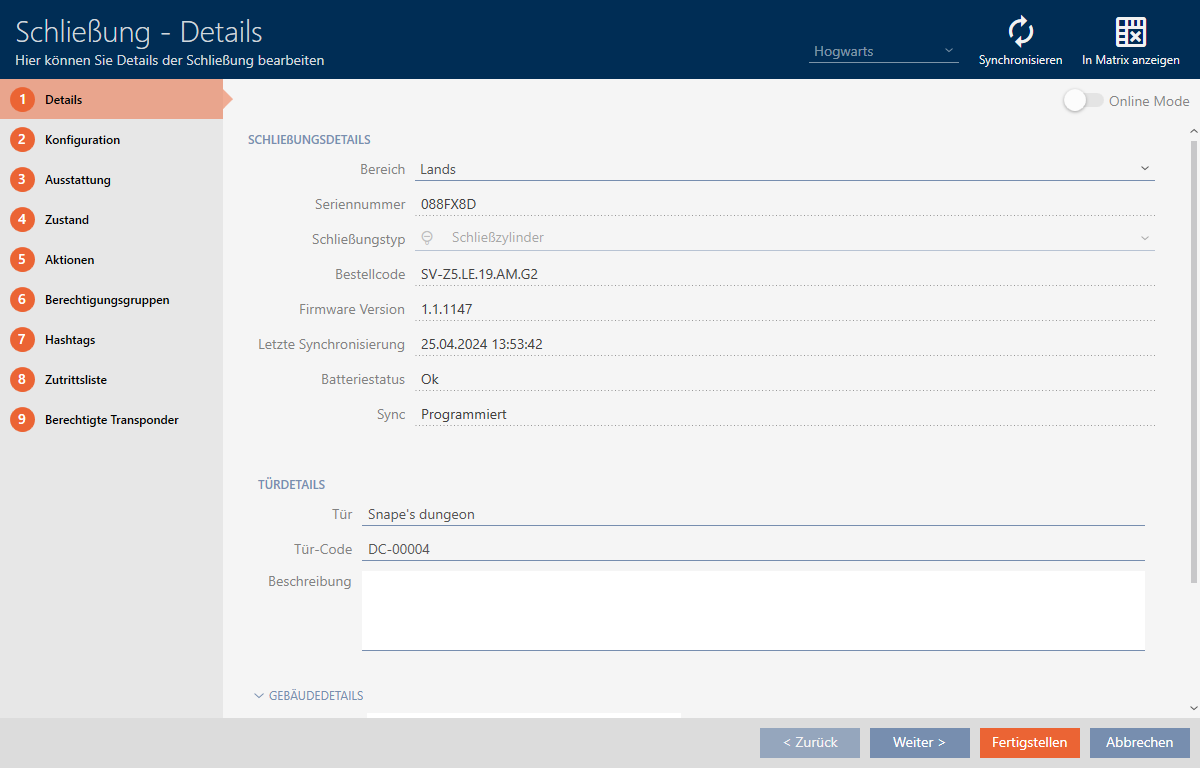Screen dimensions: 1200x768
Task: Click the In Matrix anzeigen icon
Action: [1130, 32]
